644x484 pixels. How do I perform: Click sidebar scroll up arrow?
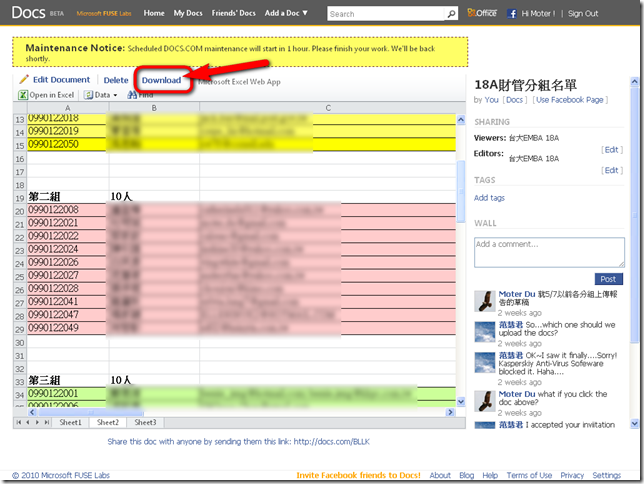pos(635,82)
